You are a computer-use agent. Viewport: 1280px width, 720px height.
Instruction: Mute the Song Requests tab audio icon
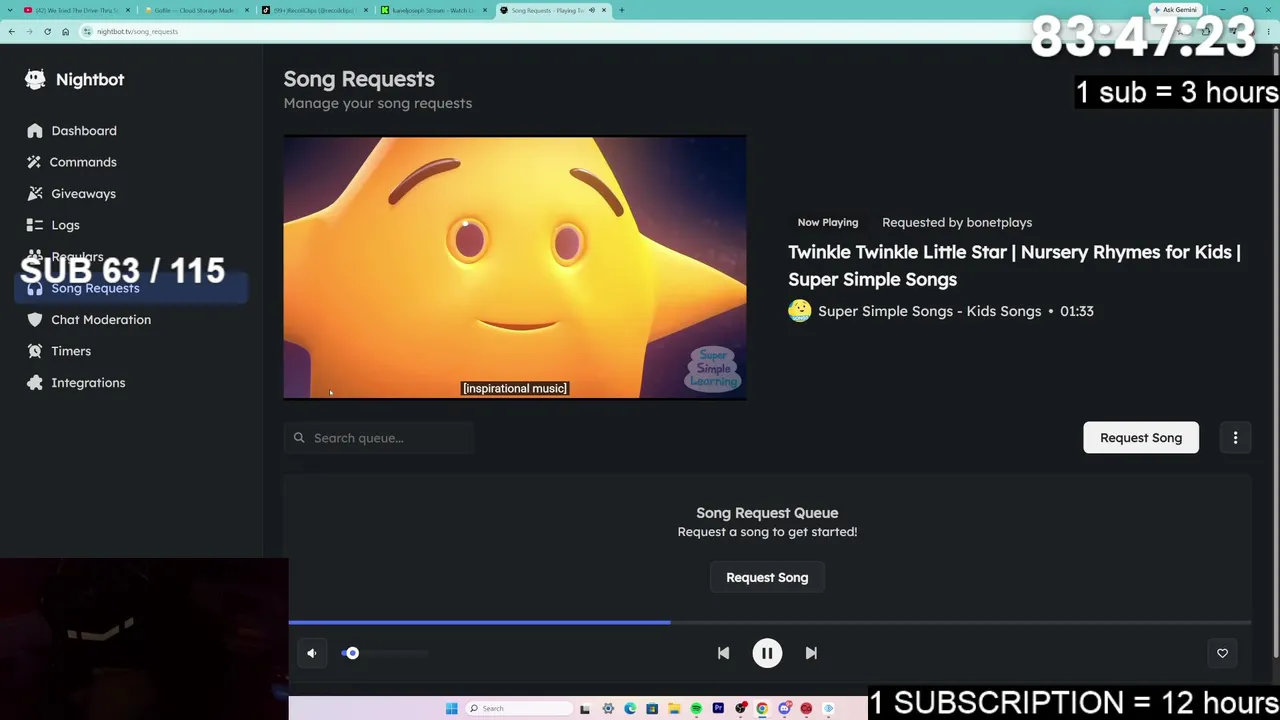[x=591, y=10]
